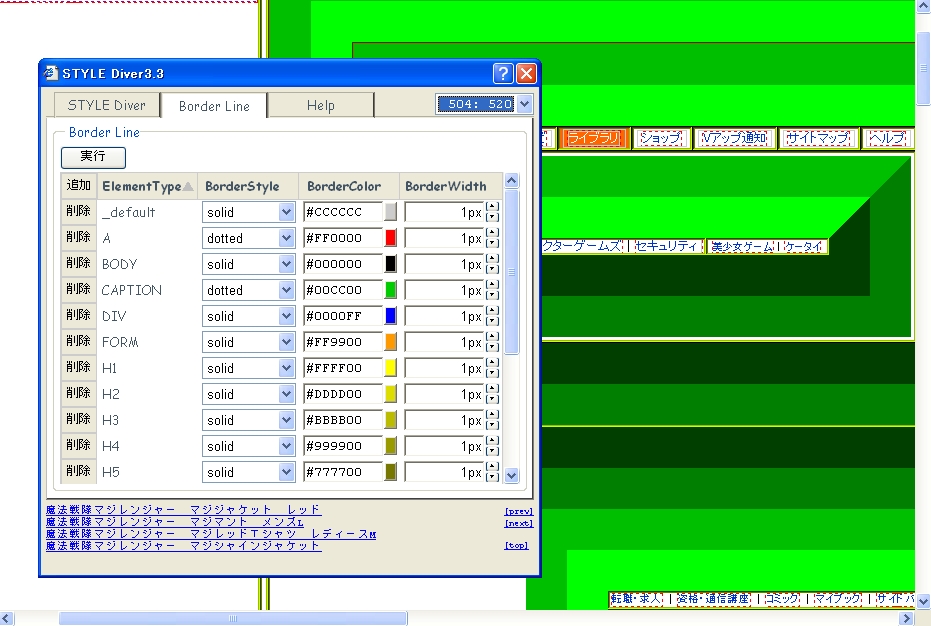Open the Vアップ通知 nav tab on page

coord(734,138)
